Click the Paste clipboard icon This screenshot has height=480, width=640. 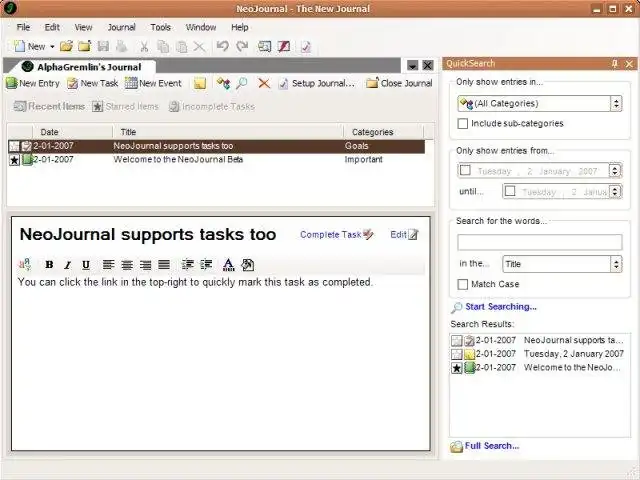point(181,47)
